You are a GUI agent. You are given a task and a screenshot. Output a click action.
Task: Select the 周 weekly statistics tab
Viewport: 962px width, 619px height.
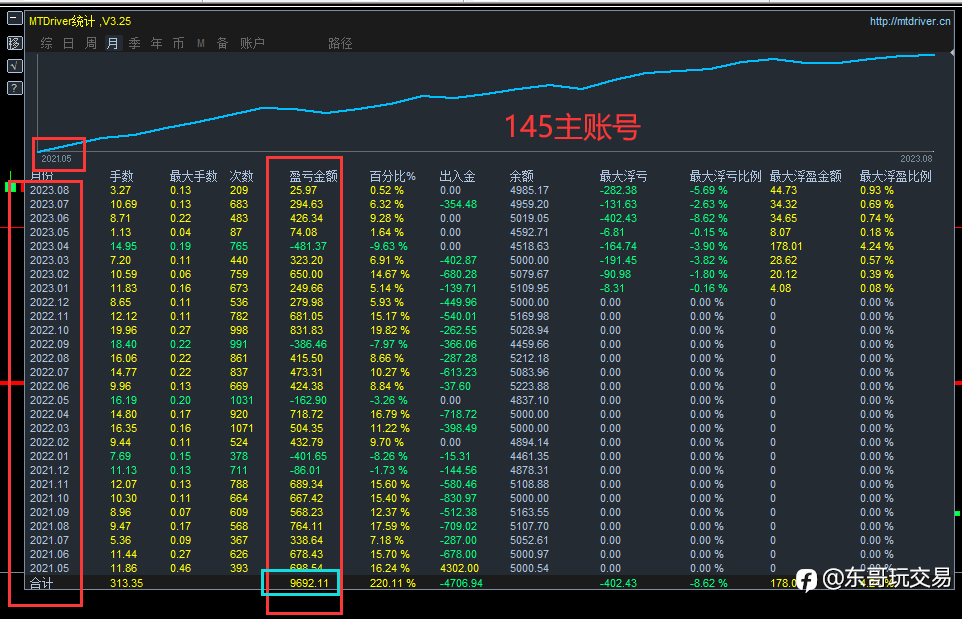91,43
